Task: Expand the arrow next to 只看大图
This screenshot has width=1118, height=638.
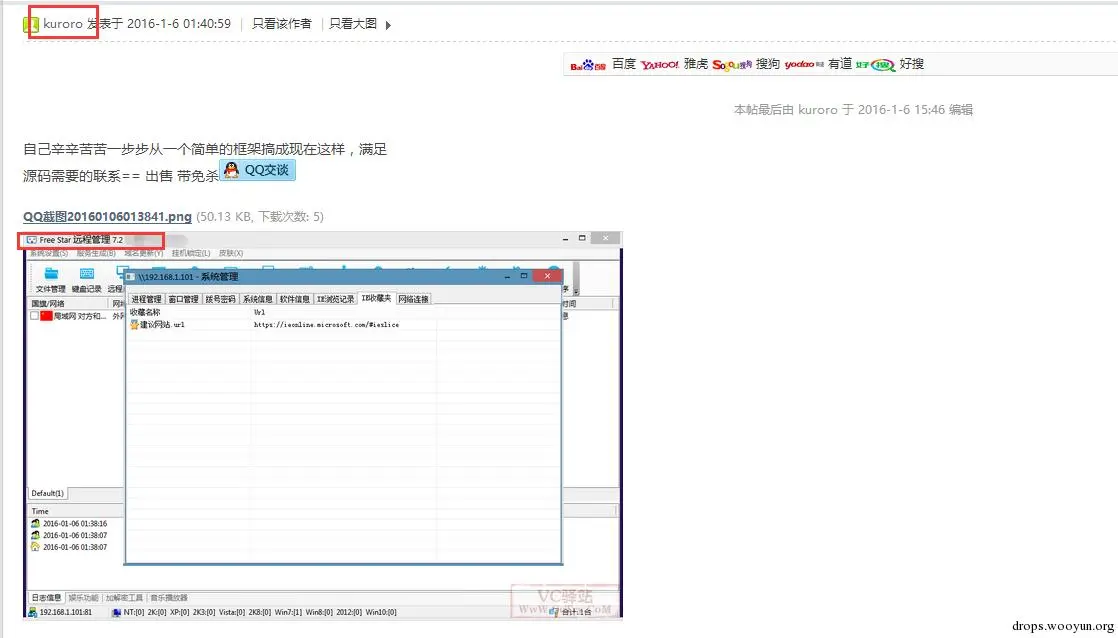Action: [389, 25]
